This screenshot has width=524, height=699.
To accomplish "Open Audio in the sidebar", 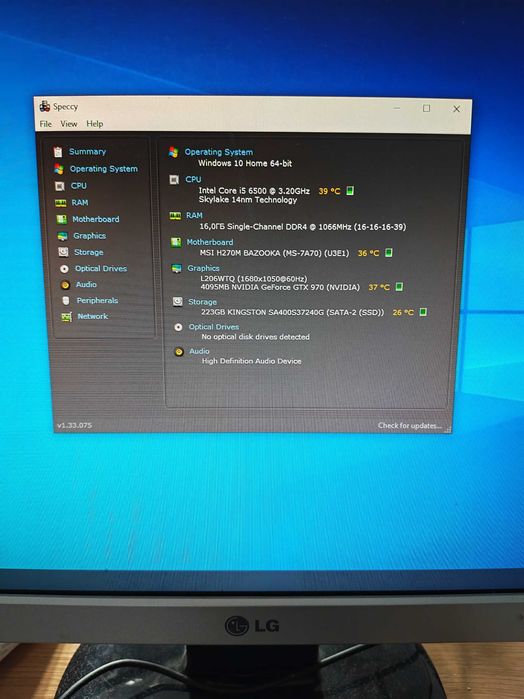I will click(86, 284).
